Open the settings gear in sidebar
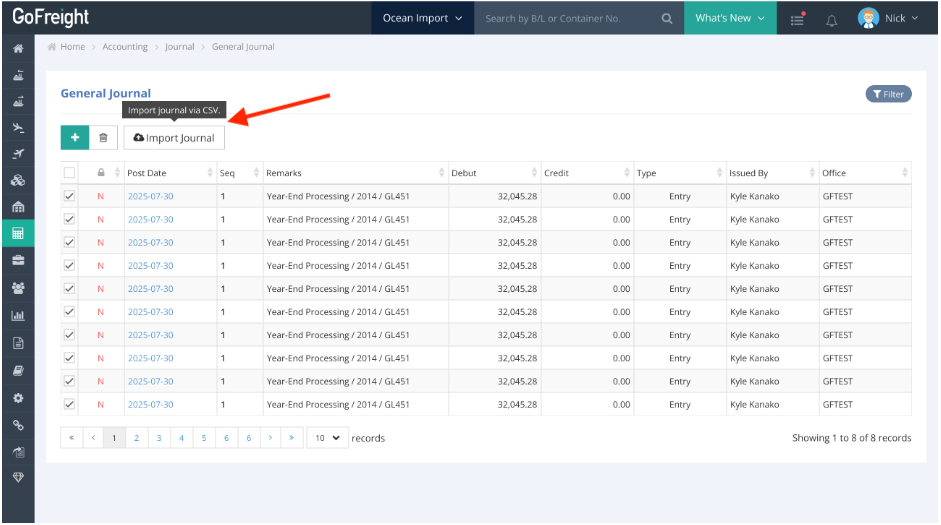Screen dimensions: 941x525 click(x=17, y=397)
